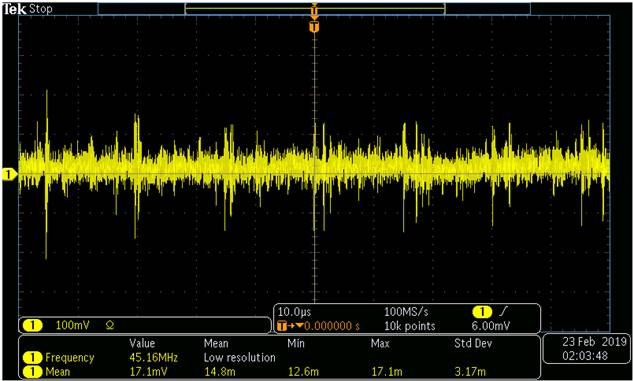Click the Tek logo in the corner
The image size is (633, 381).
(15, 9)
